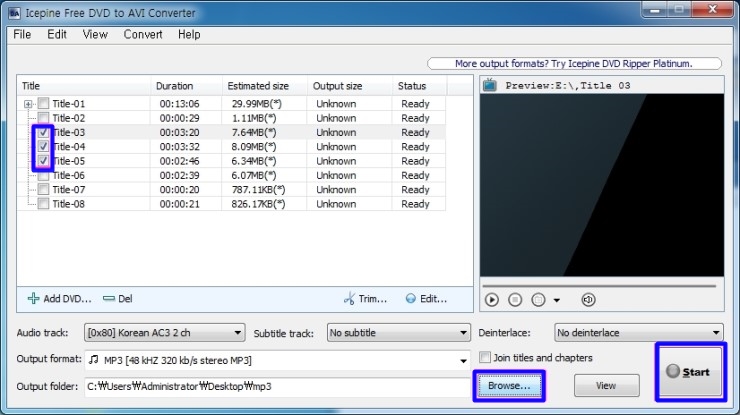Open the View menu
This screenshot has height=415, width=740.
[95, 34]
